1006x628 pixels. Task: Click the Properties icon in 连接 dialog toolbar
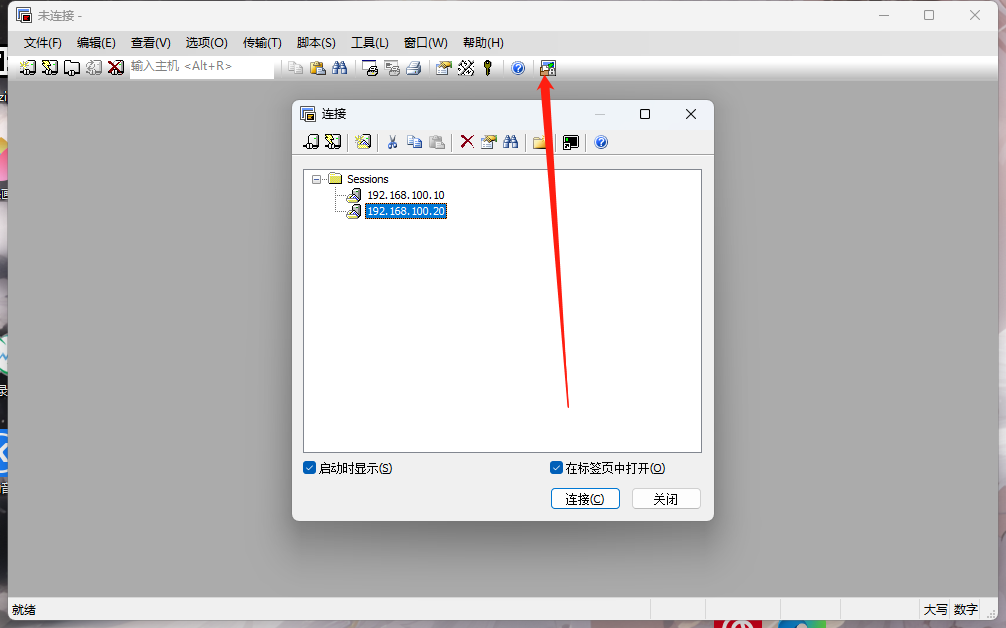pyautogui.click(x=489, y=142)
